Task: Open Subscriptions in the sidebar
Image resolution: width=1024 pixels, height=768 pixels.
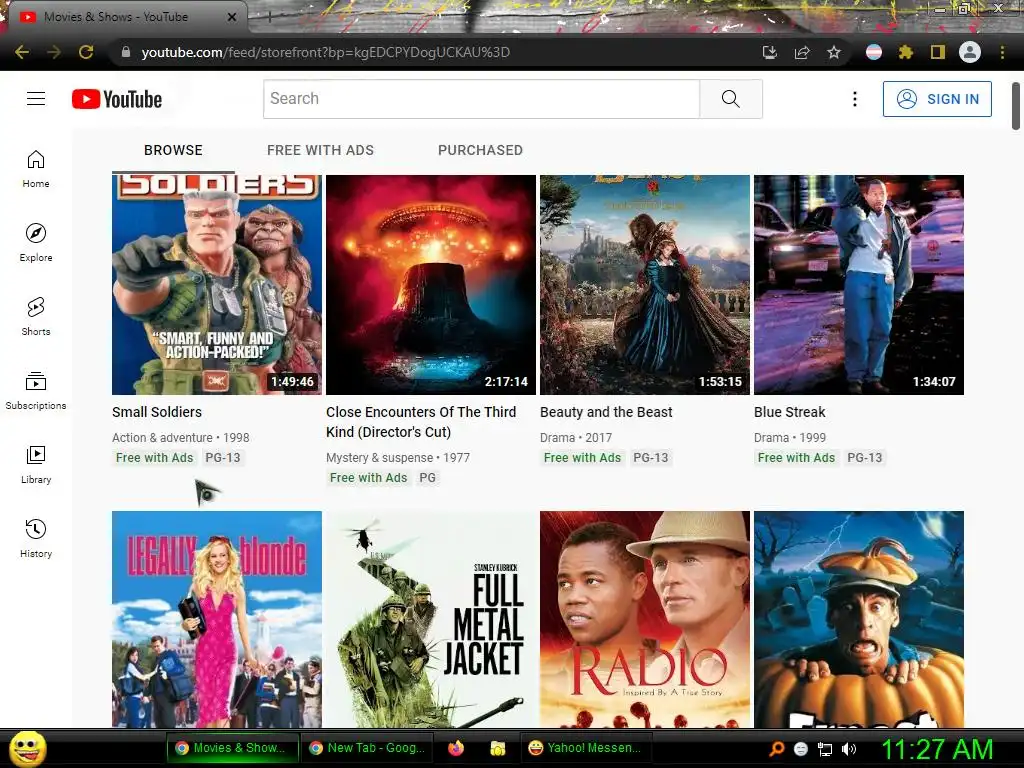Action: pos(36,391)
